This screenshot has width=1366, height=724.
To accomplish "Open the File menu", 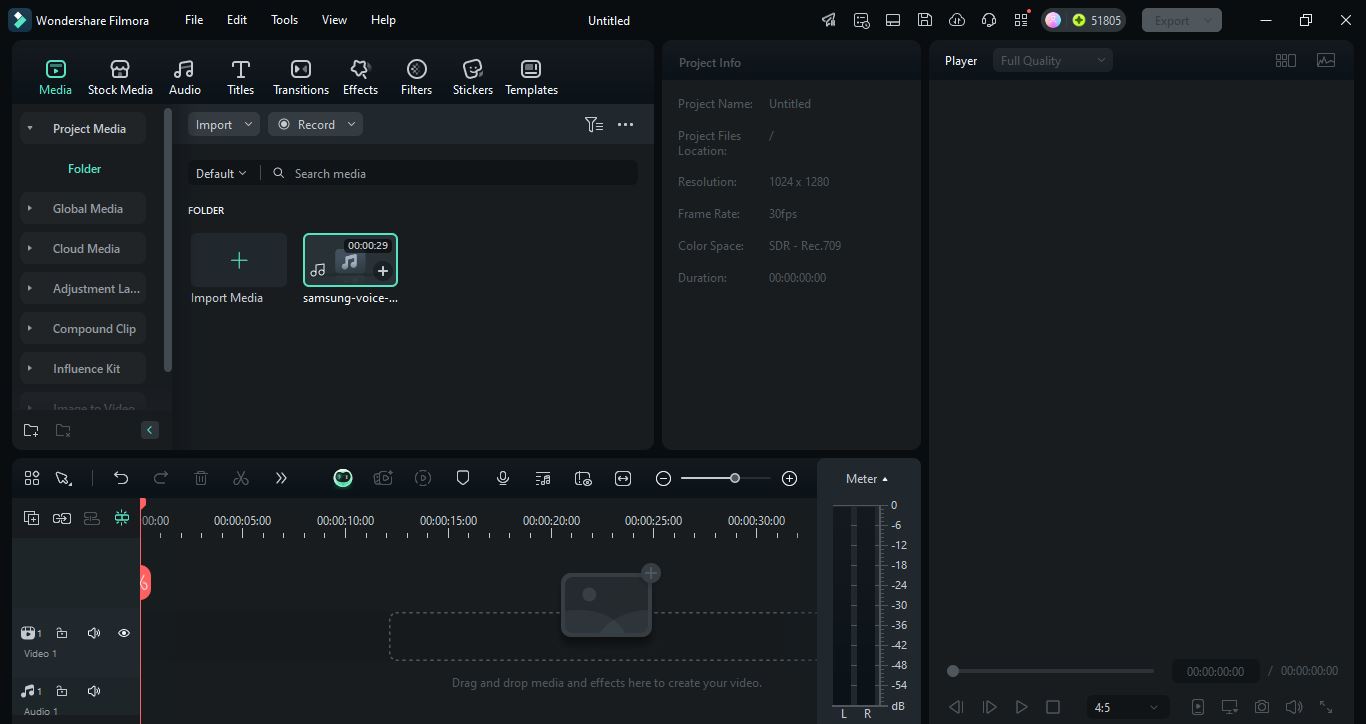I will pos(194,20).
